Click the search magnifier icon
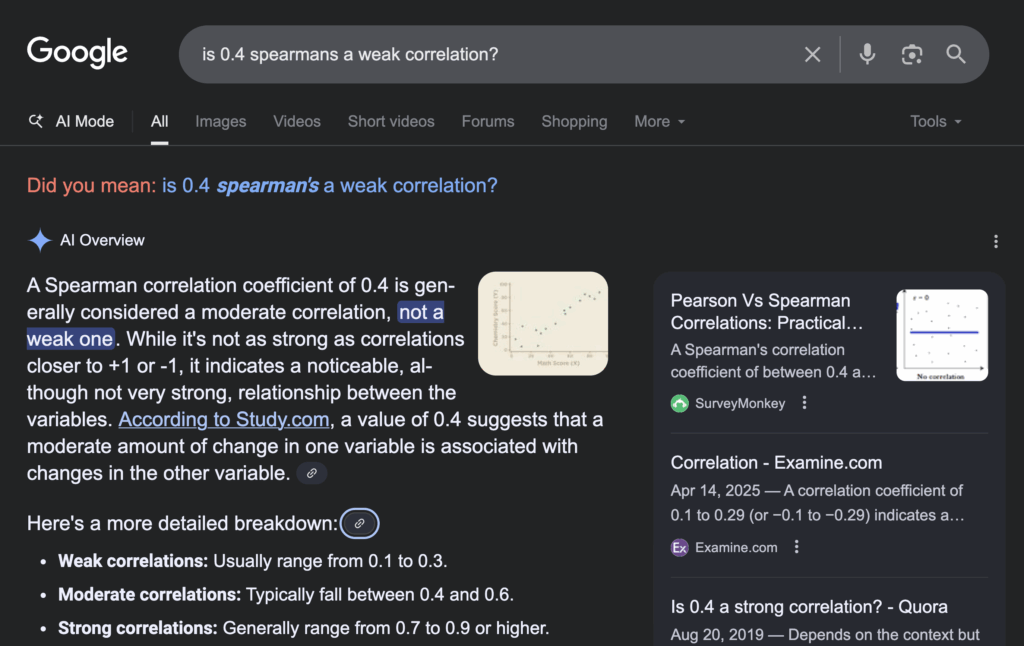This screenshot has width=1024, height=646. (x=955, y=54)
